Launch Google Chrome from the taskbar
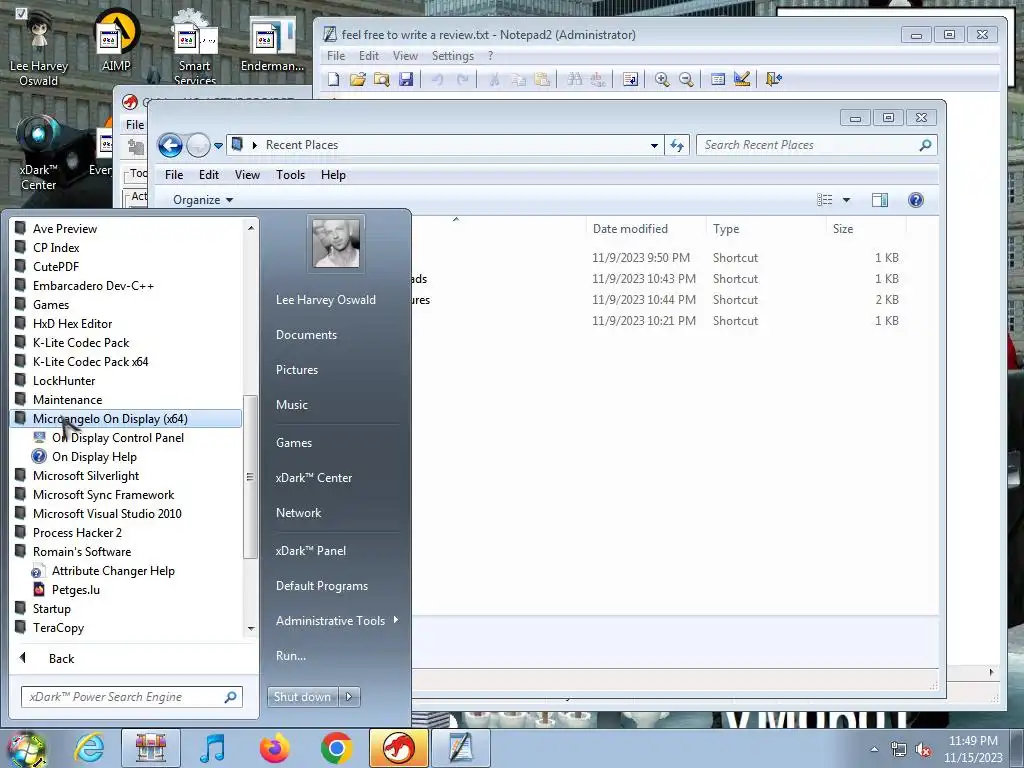Screen dimensions: 1024x768 (336, 748)
